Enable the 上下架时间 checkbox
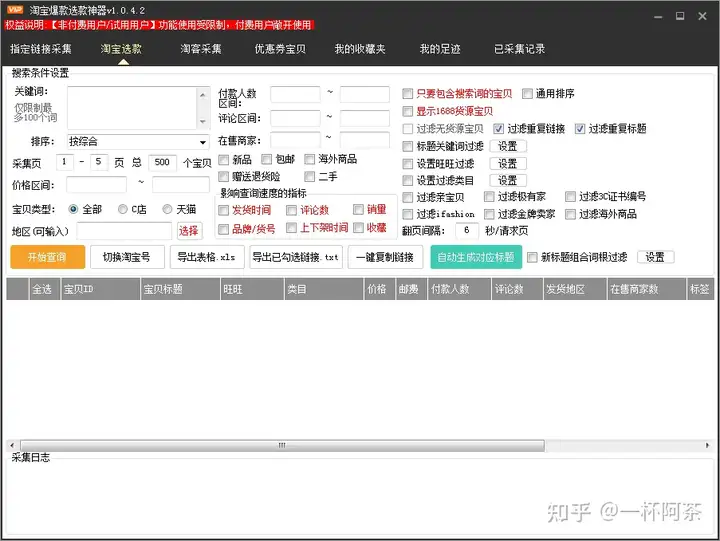720x541 pixels. pyautogui.click(x=292, y=228)
